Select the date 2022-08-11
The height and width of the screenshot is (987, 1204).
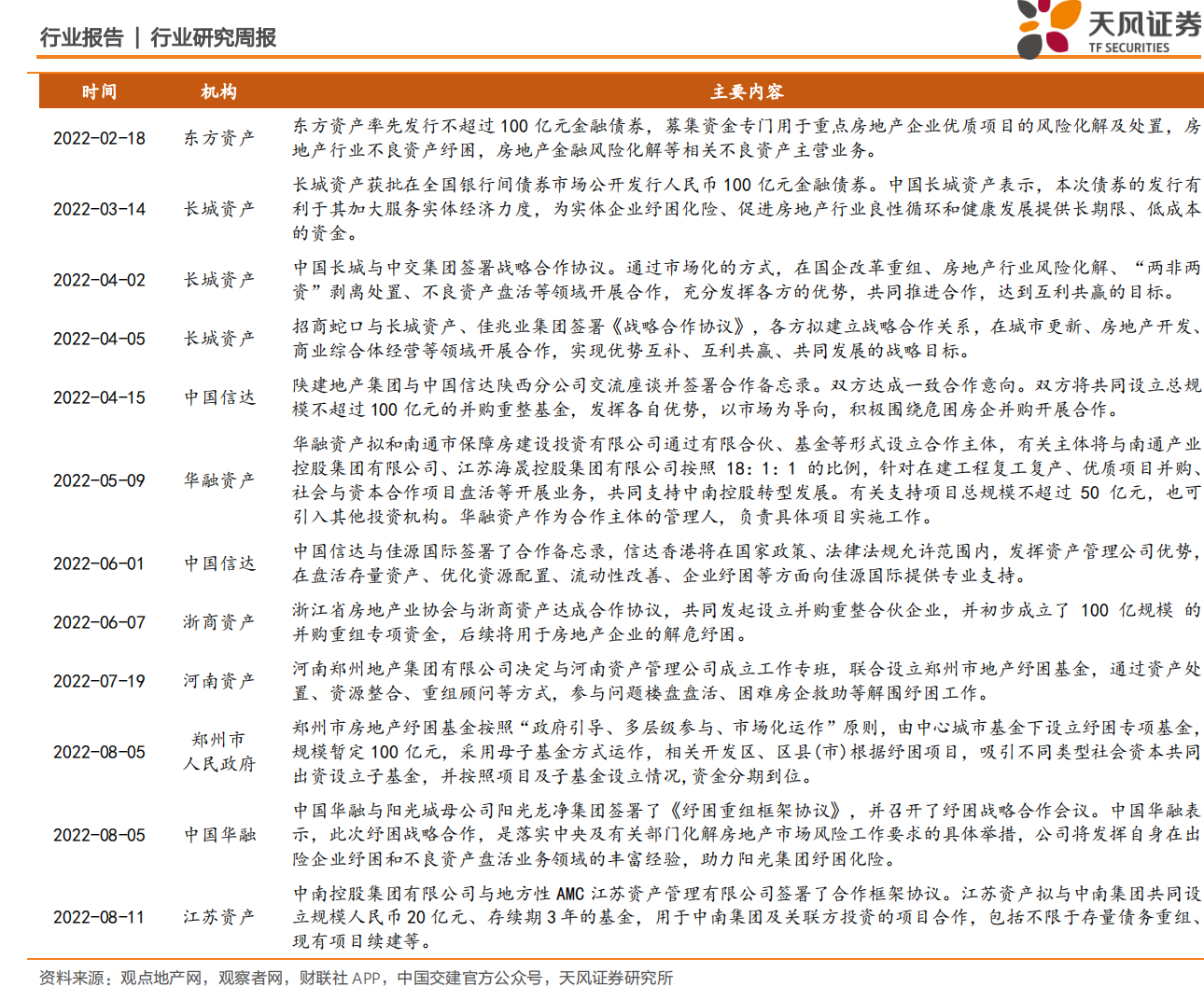tap(99, 917)
